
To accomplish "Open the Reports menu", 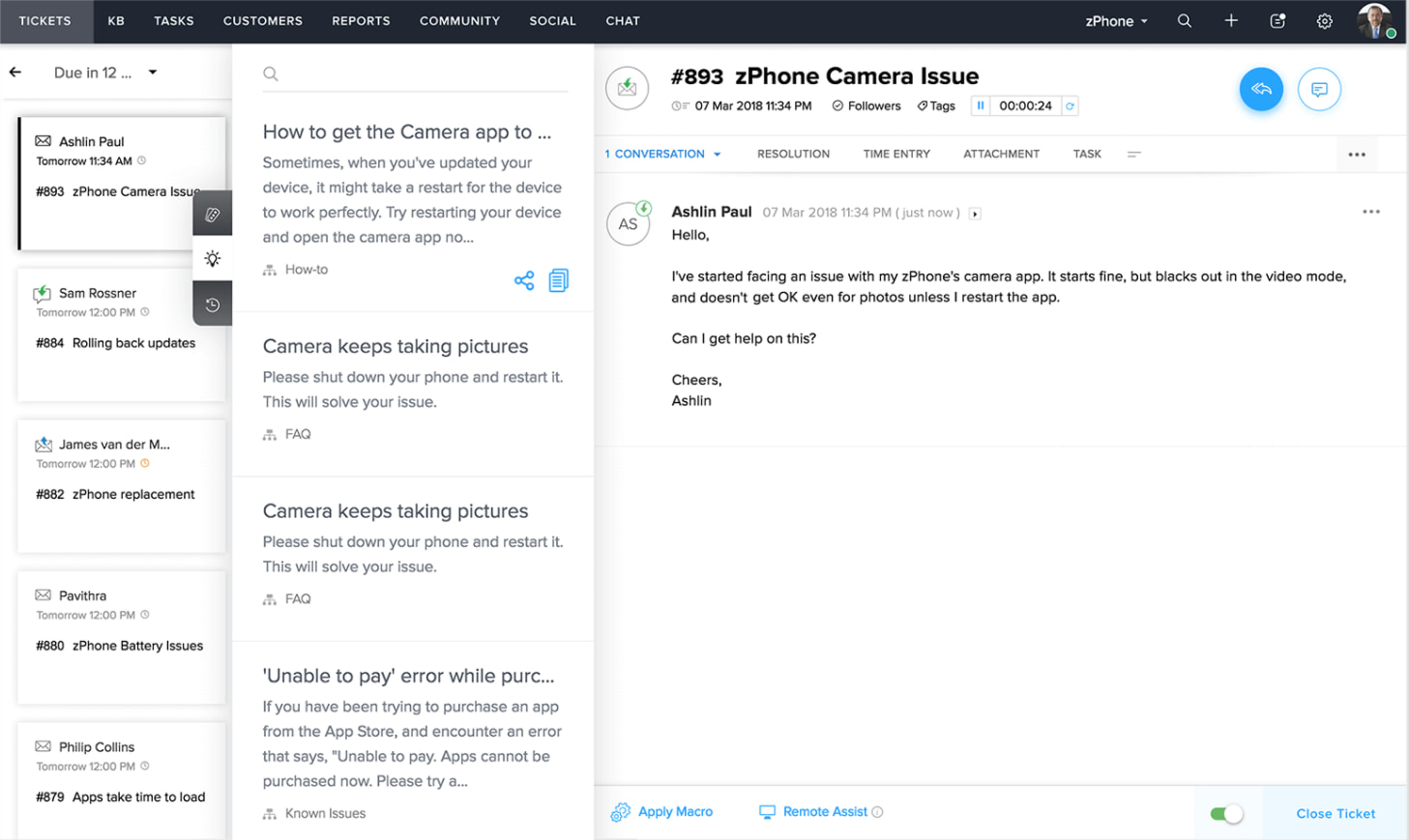I will tap(361, 21).
